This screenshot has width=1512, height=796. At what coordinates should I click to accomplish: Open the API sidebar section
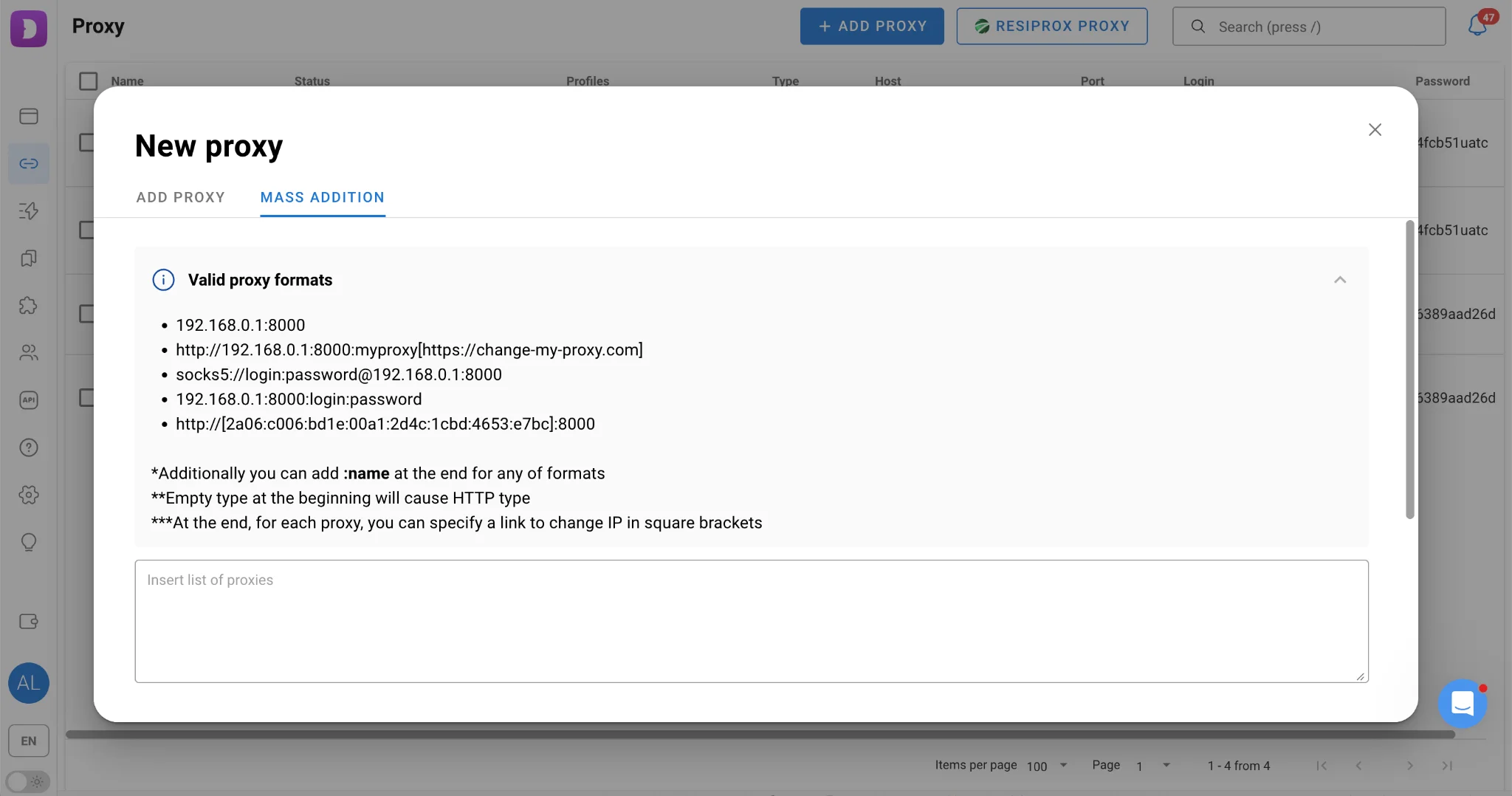tap(29, 400)
